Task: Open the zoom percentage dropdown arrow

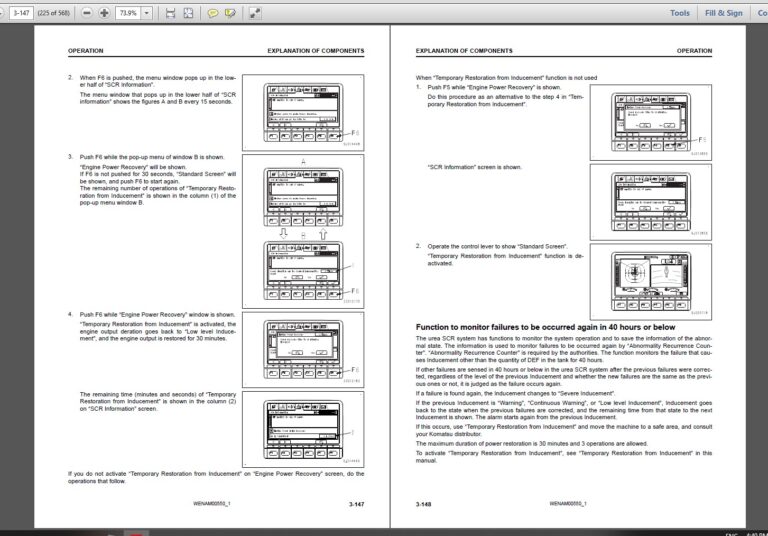Action: pos(146,13)
